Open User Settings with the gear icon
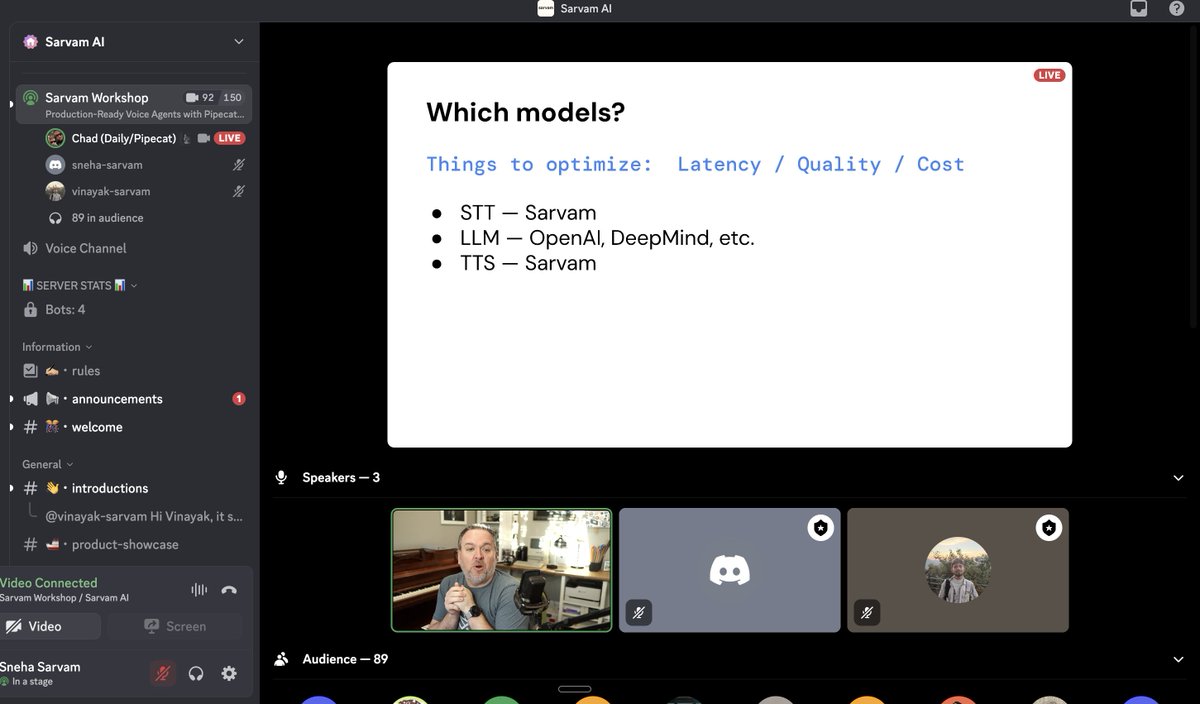 229,673
